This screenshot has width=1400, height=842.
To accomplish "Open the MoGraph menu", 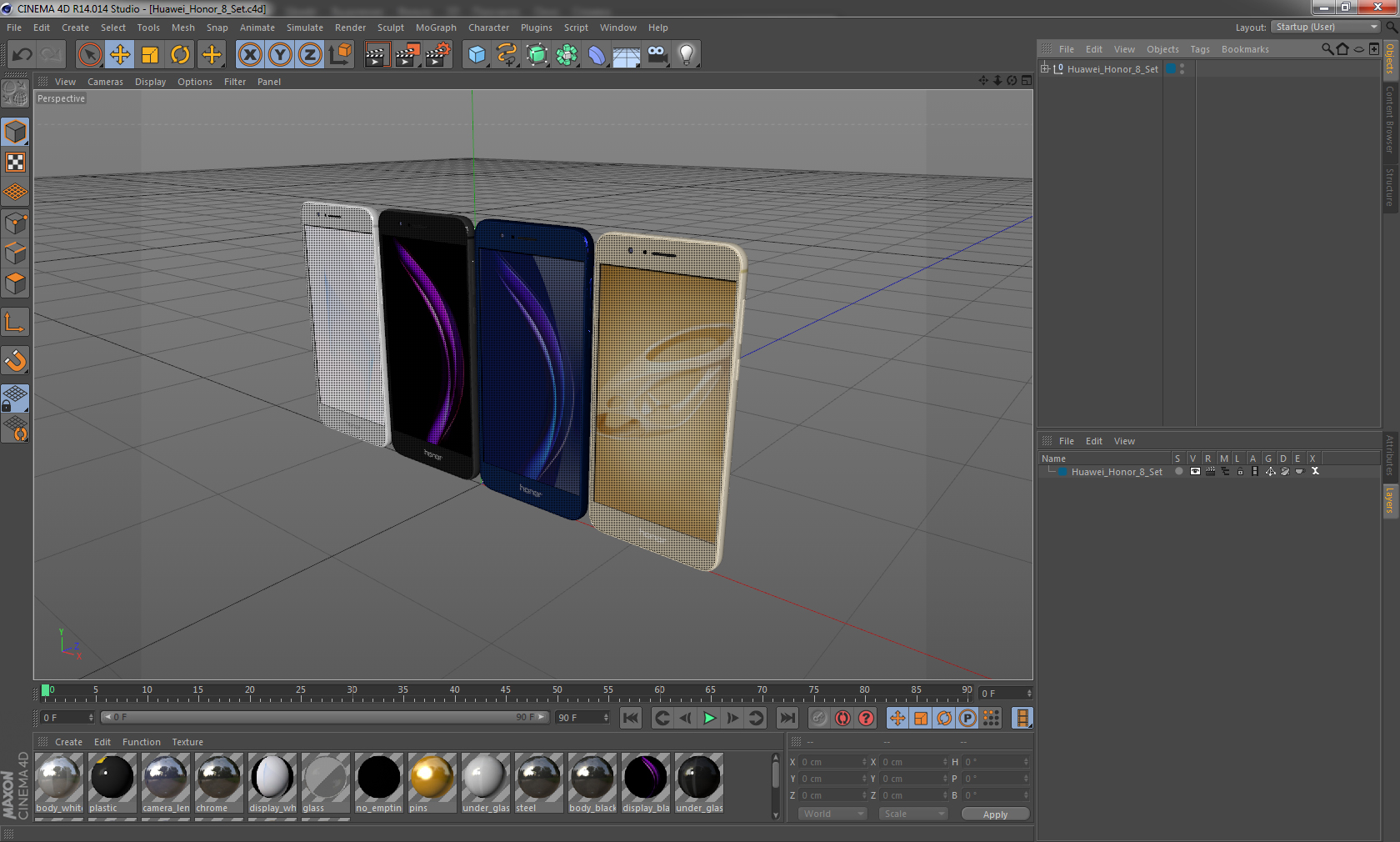I will pyautogui.click(x=436, y=28).
